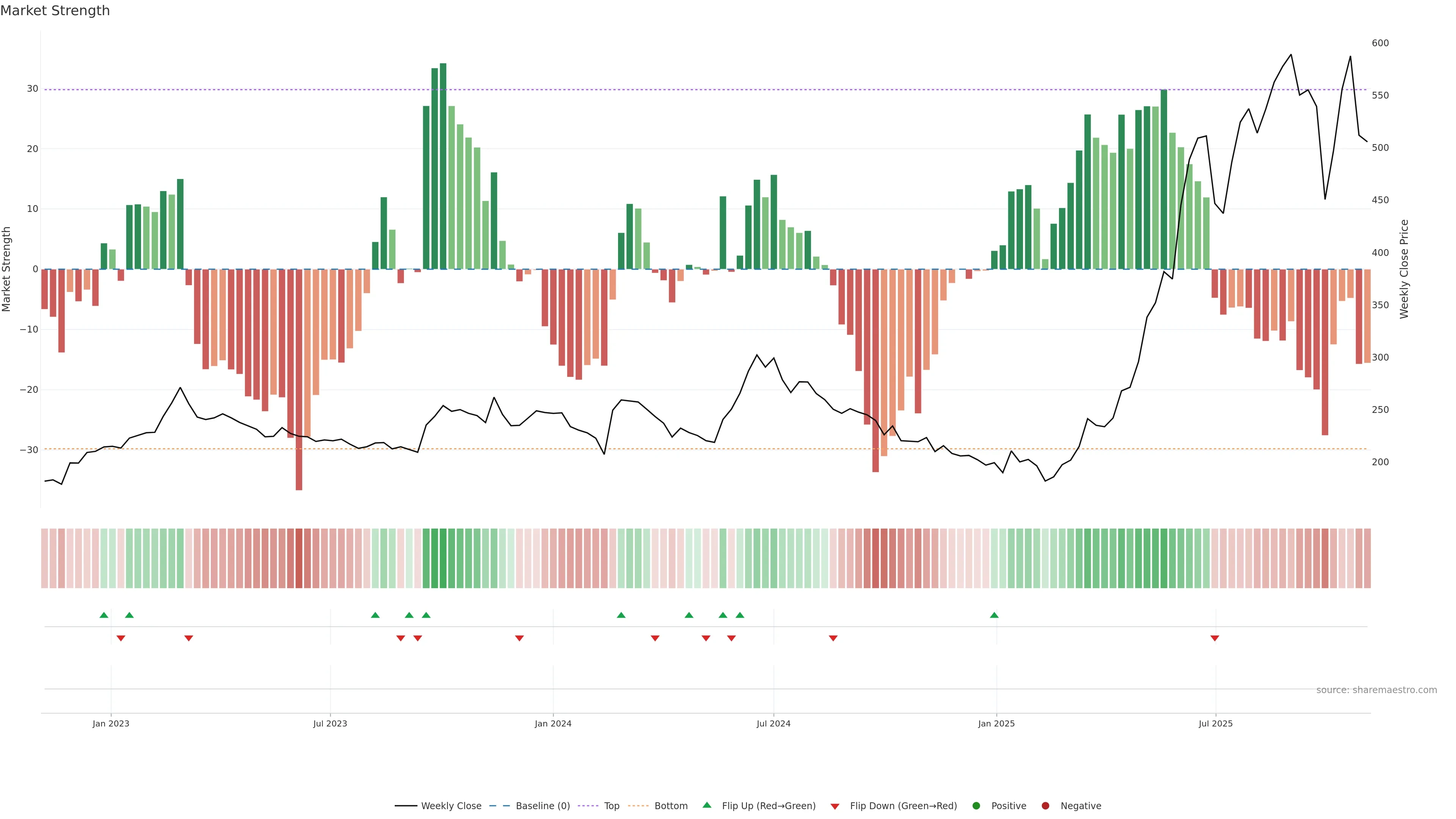Image resolution: width=1456 pixels, height=819 pixels.
Task: Click the flip-down marker near August 2024
Action: [833, 638]
